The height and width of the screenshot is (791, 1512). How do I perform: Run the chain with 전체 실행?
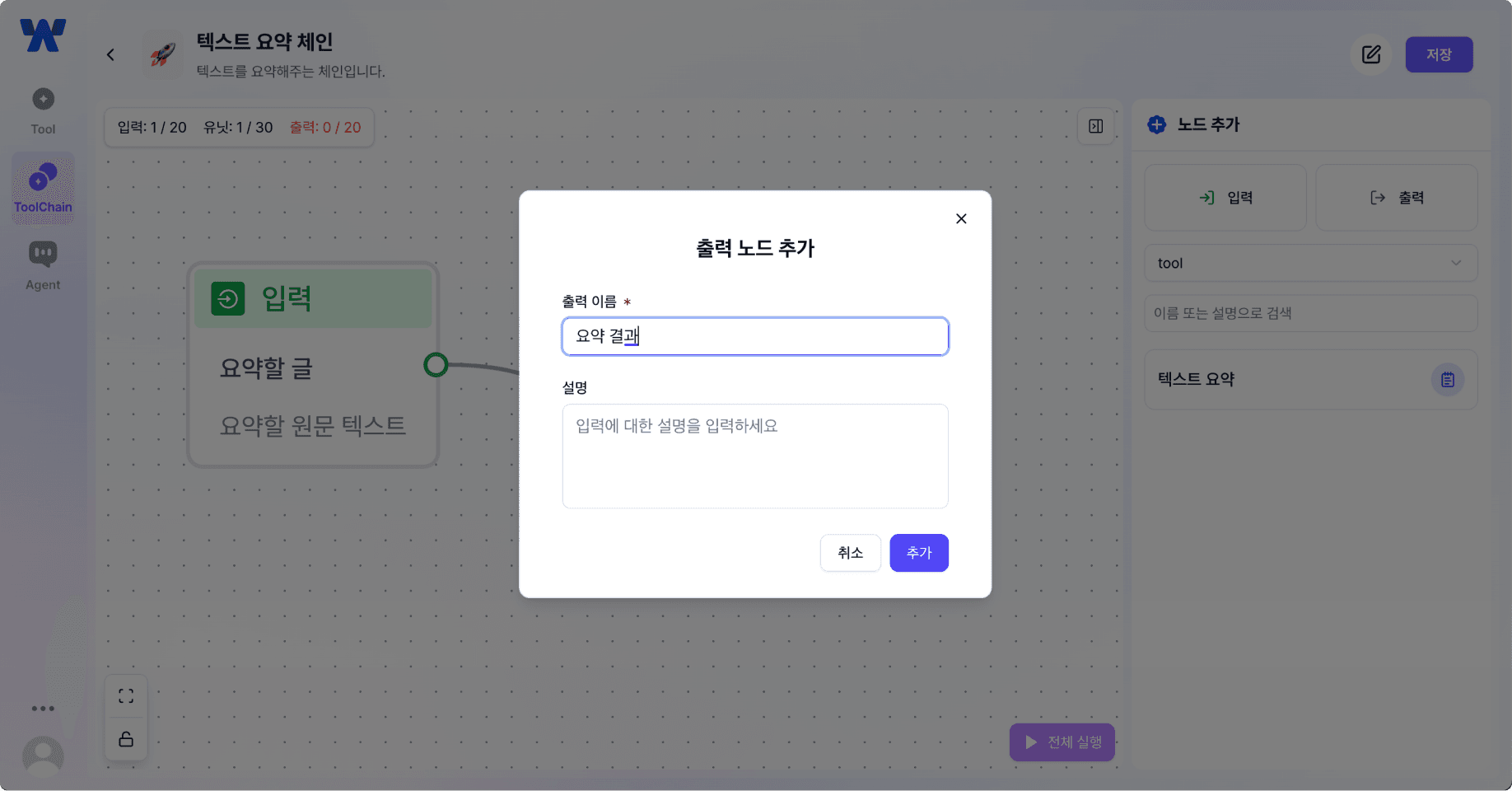(x=1062, y=742)
